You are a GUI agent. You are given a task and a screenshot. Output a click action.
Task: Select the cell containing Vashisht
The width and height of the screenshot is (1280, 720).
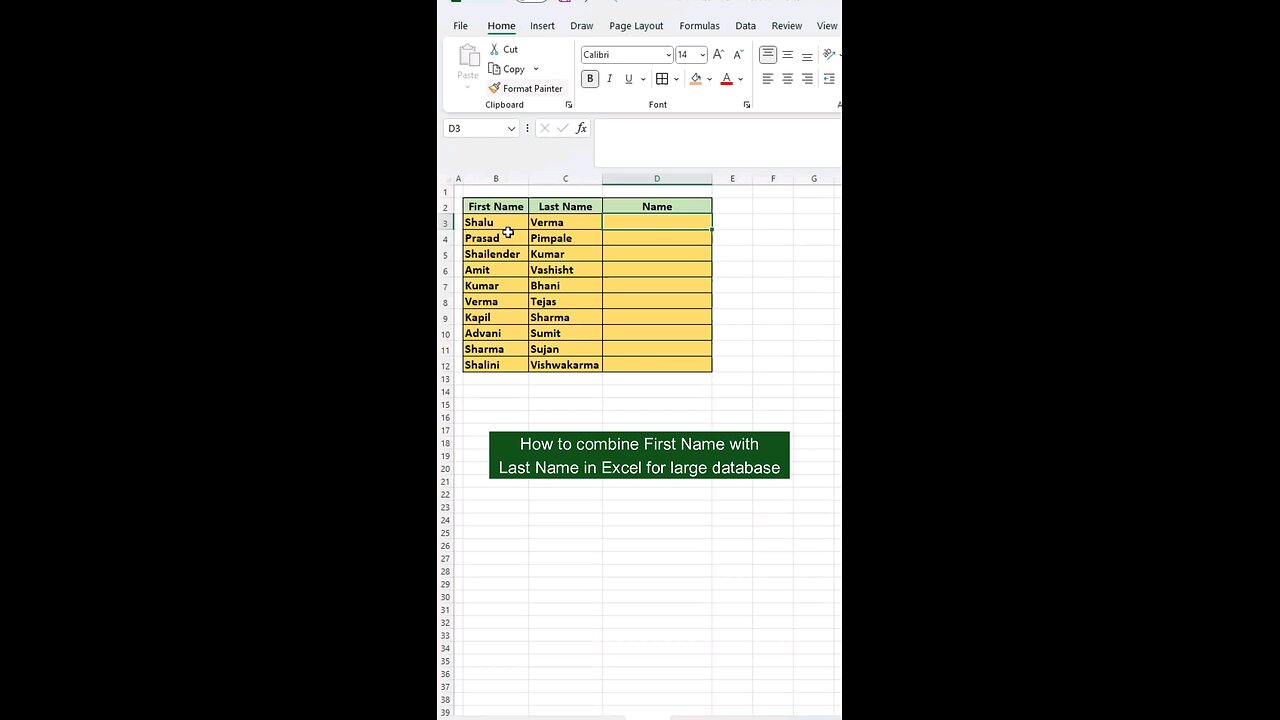(565, 270)
